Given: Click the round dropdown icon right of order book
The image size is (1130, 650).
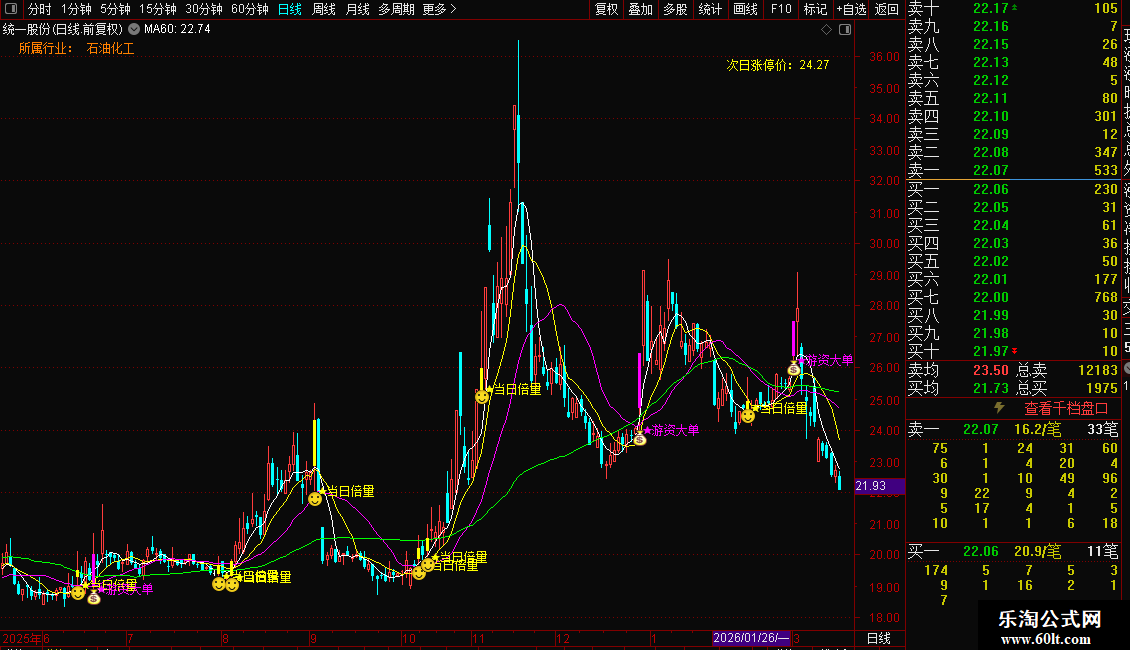Looking at the screenshot, I should (x=1126, y=368).
